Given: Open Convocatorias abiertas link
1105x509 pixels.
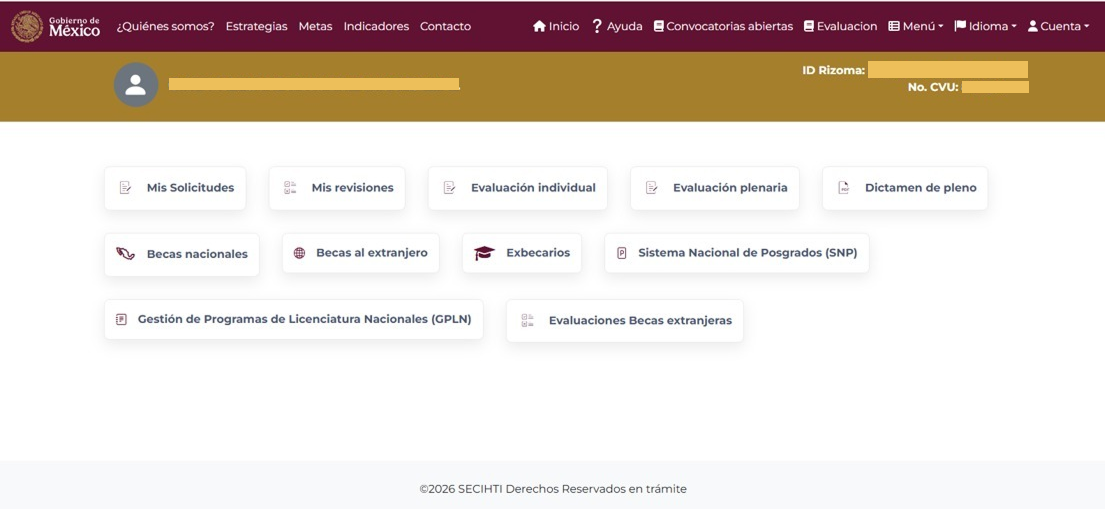Looking at the screenshot, I should [723, 27].
